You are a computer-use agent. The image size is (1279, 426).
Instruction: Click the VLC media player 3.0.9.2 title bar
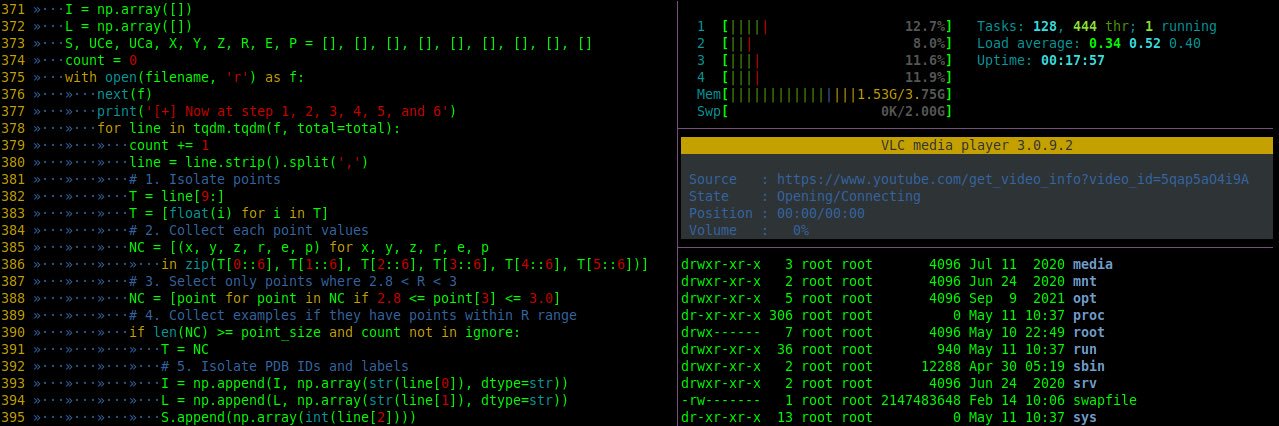tap(977, 145)
